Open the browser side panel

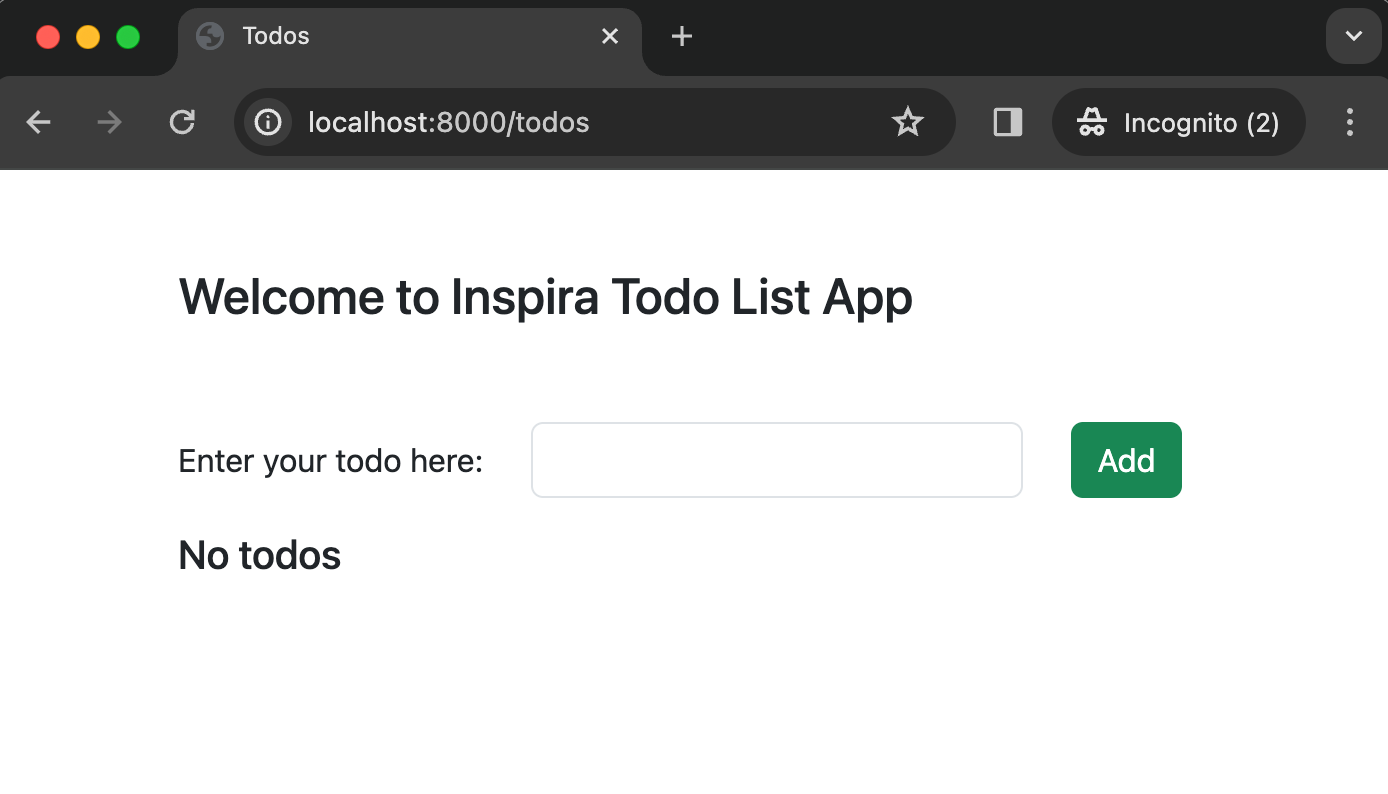pos(1007,122)
